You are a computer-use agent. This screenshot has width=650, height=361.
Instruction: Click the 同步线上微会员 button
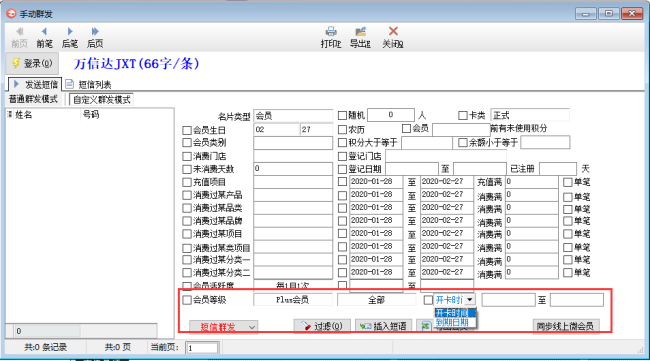pos(565,326)
